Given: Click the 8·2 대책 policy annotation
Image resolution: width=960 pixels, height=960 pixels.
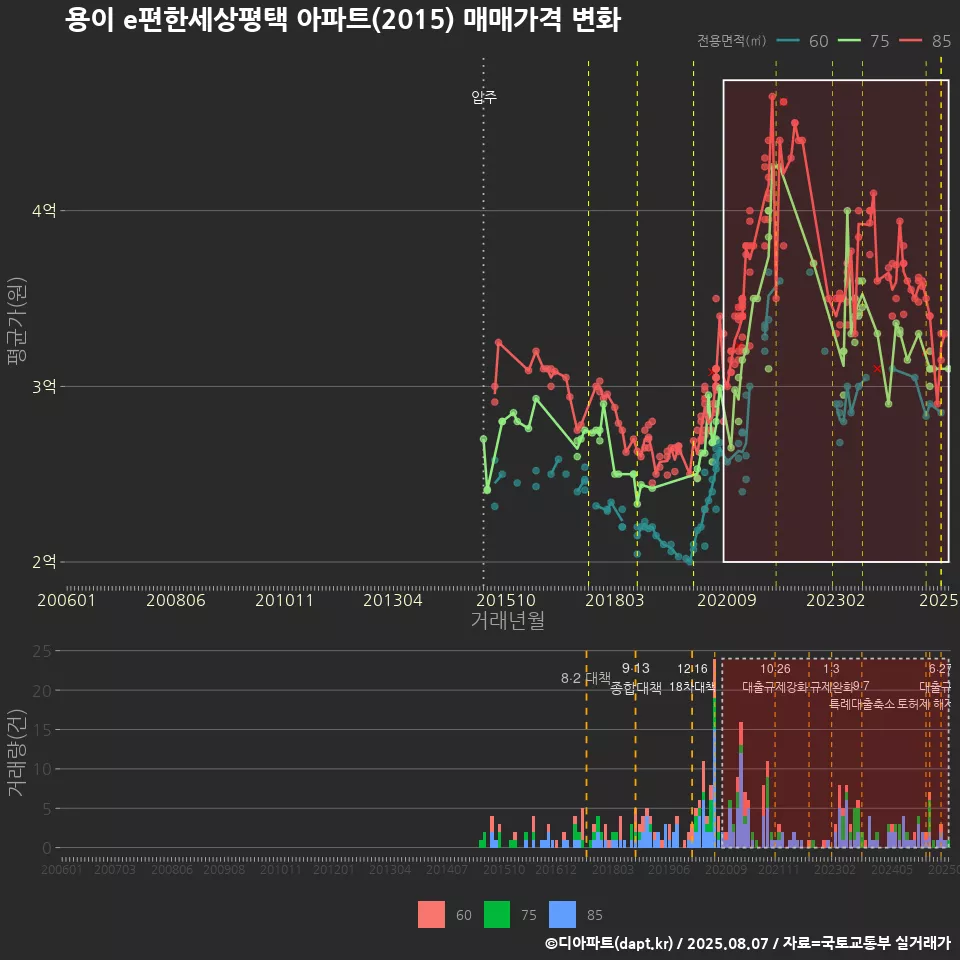Looking at the screenshot, I should point(586,678).
